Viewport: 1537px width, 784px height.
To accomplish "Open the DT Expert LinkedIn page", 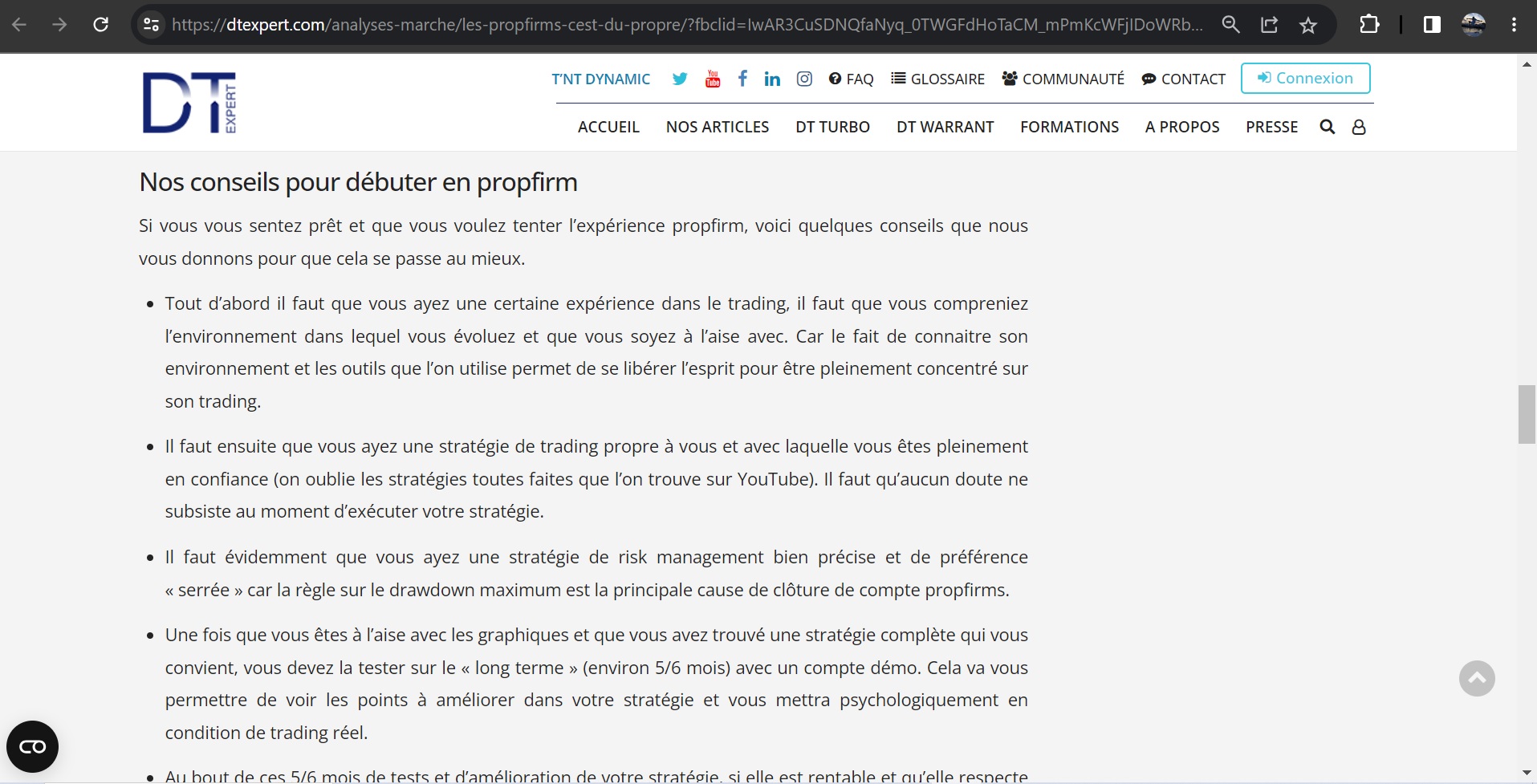I will pos(772,79).
